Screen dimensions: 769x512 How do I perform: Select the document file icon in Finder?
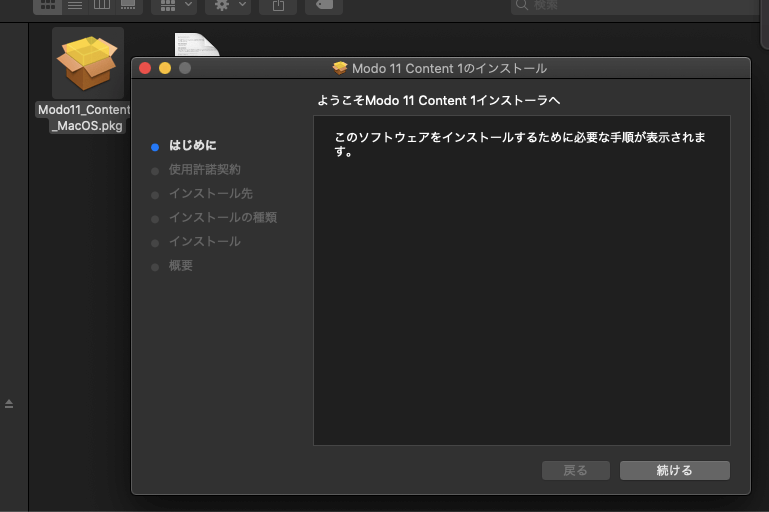(197, 44)
